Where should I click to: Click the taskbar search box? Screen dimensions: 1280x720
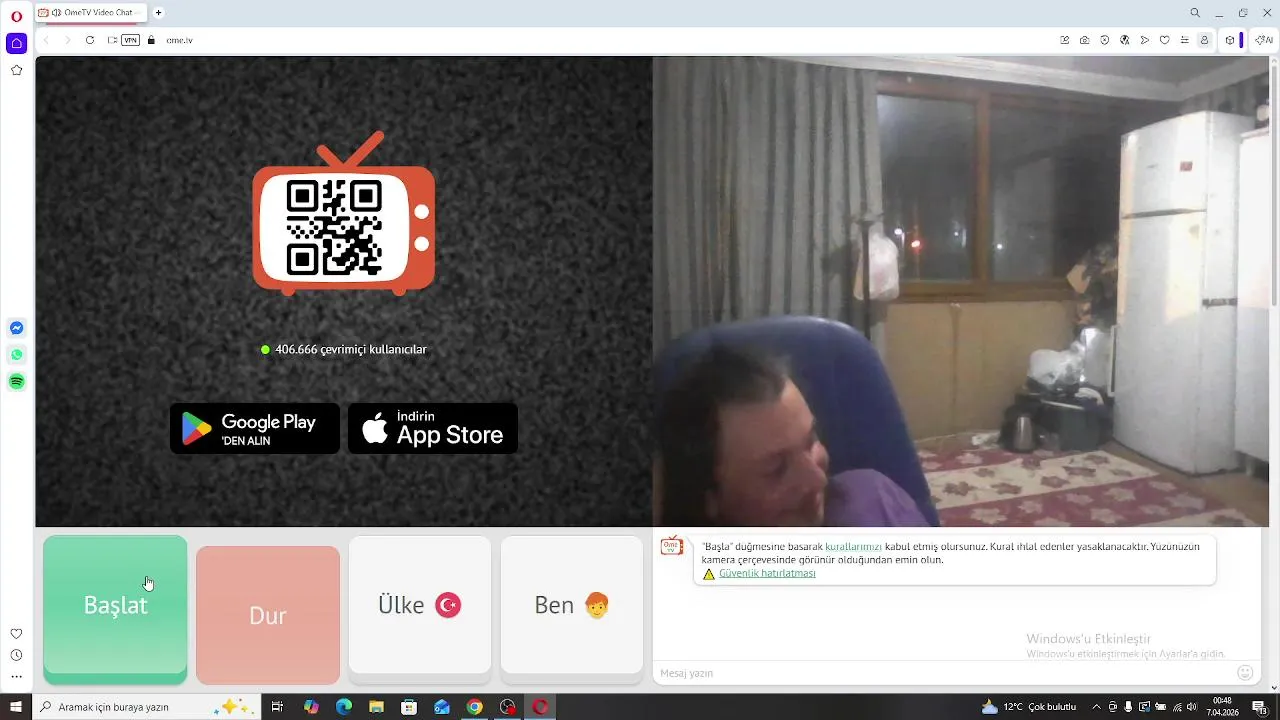148,707
